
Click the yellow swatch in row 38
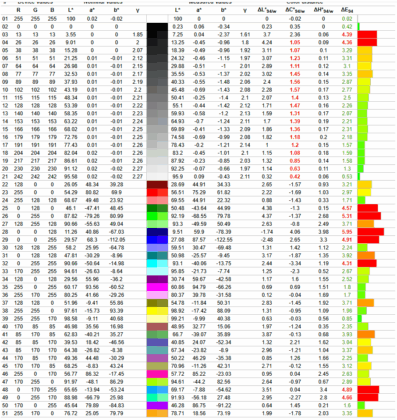click(x=157, y=311)
